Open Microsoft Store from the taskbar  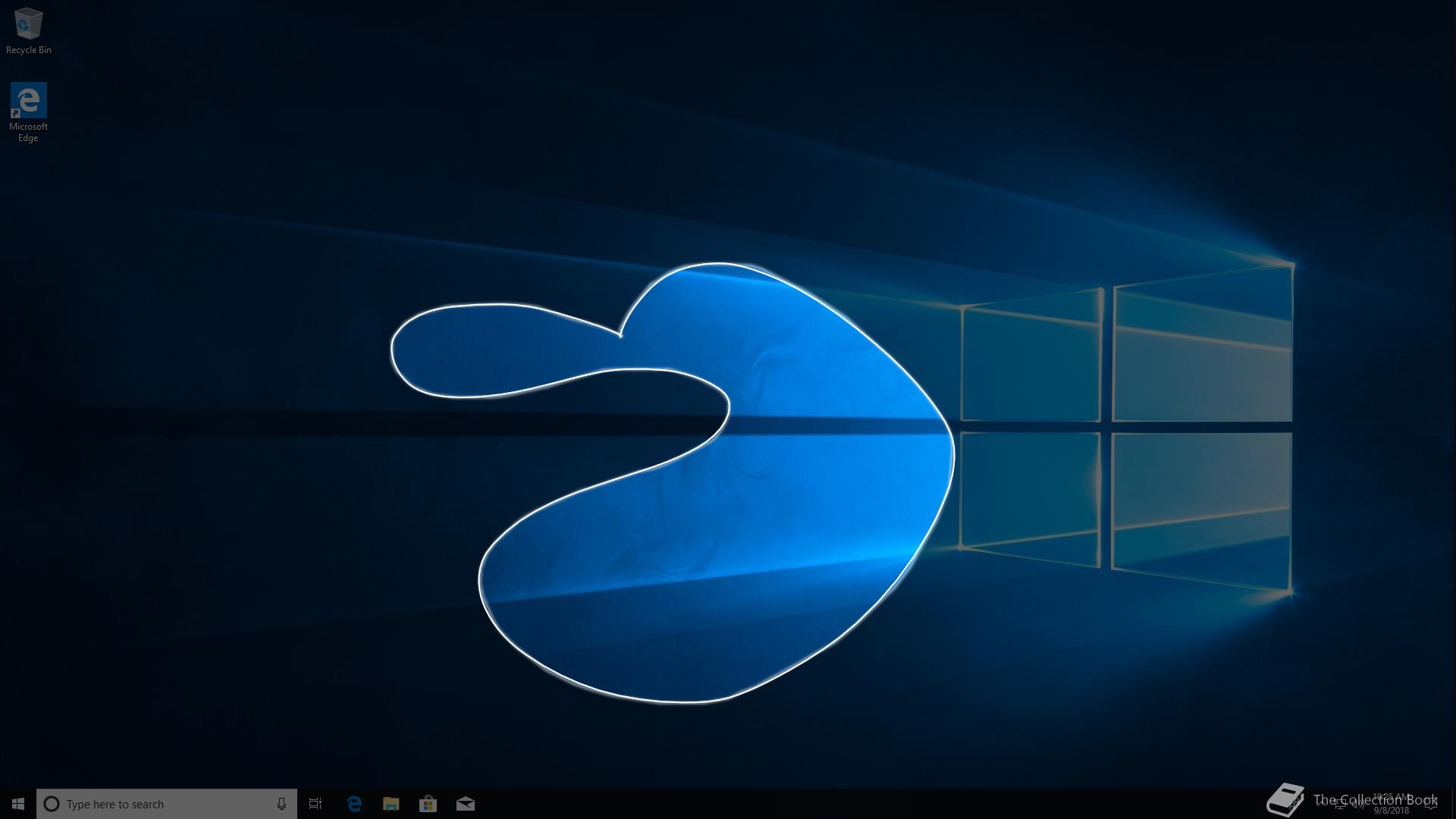(428, 804)
